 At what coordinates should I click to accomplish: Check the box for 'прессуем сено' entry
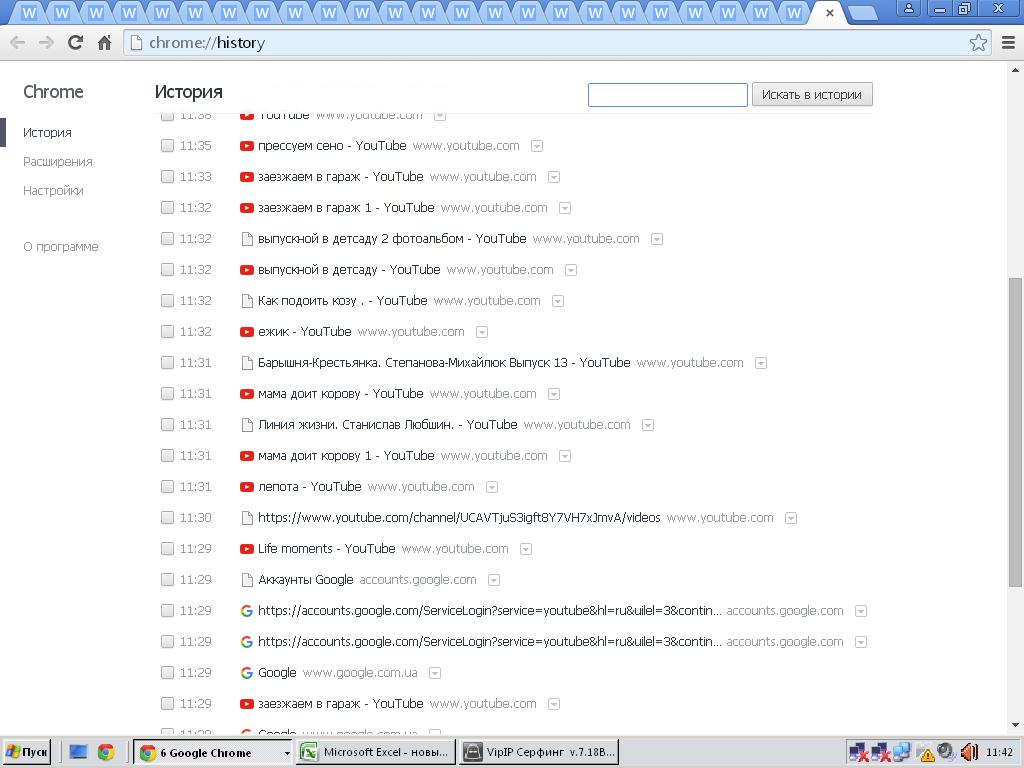click(167, 146)
